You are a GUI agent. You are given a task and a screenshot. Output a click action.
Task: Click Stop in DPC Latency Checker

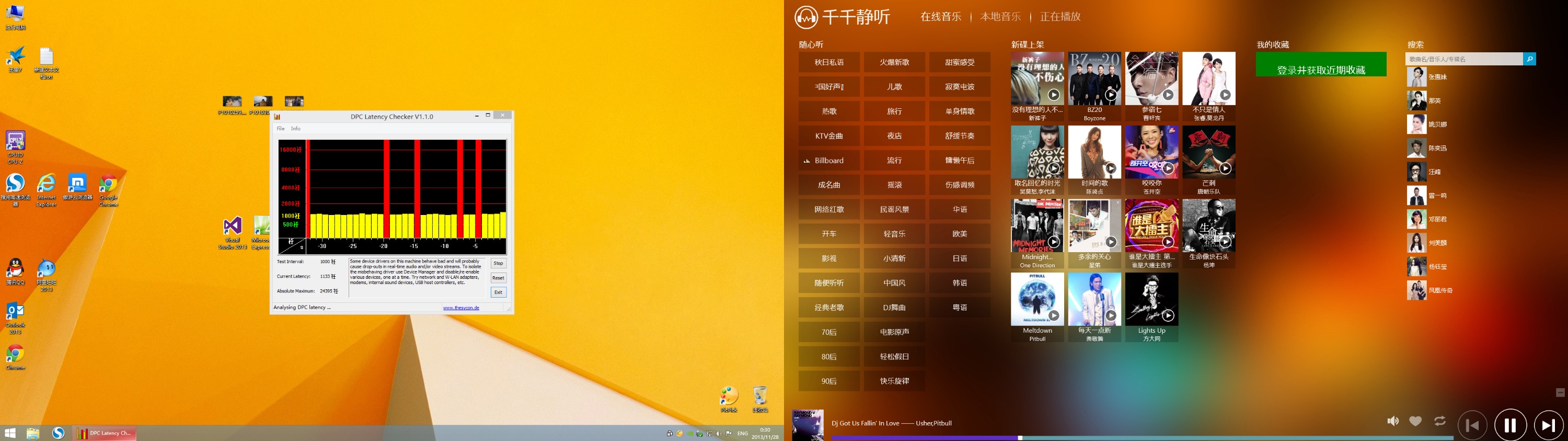point(498,263)
